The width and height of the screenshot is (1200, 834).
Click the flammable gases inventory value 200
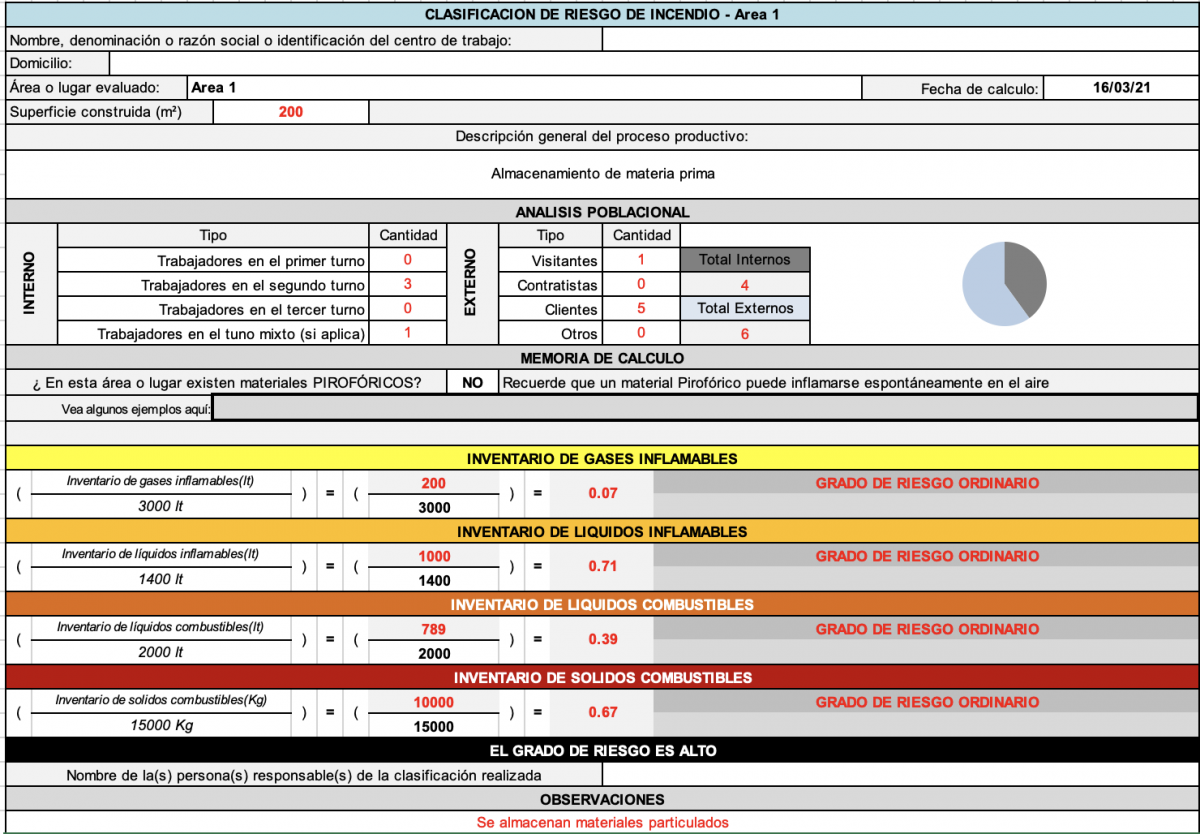pos(433,483)
